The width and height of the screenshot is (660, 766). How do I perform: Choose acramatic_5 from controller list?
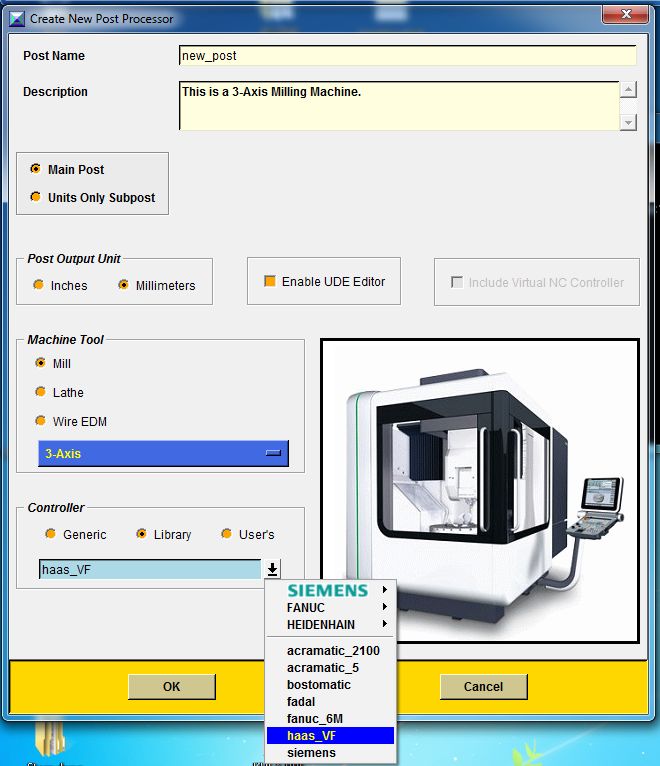coord(331,668)
